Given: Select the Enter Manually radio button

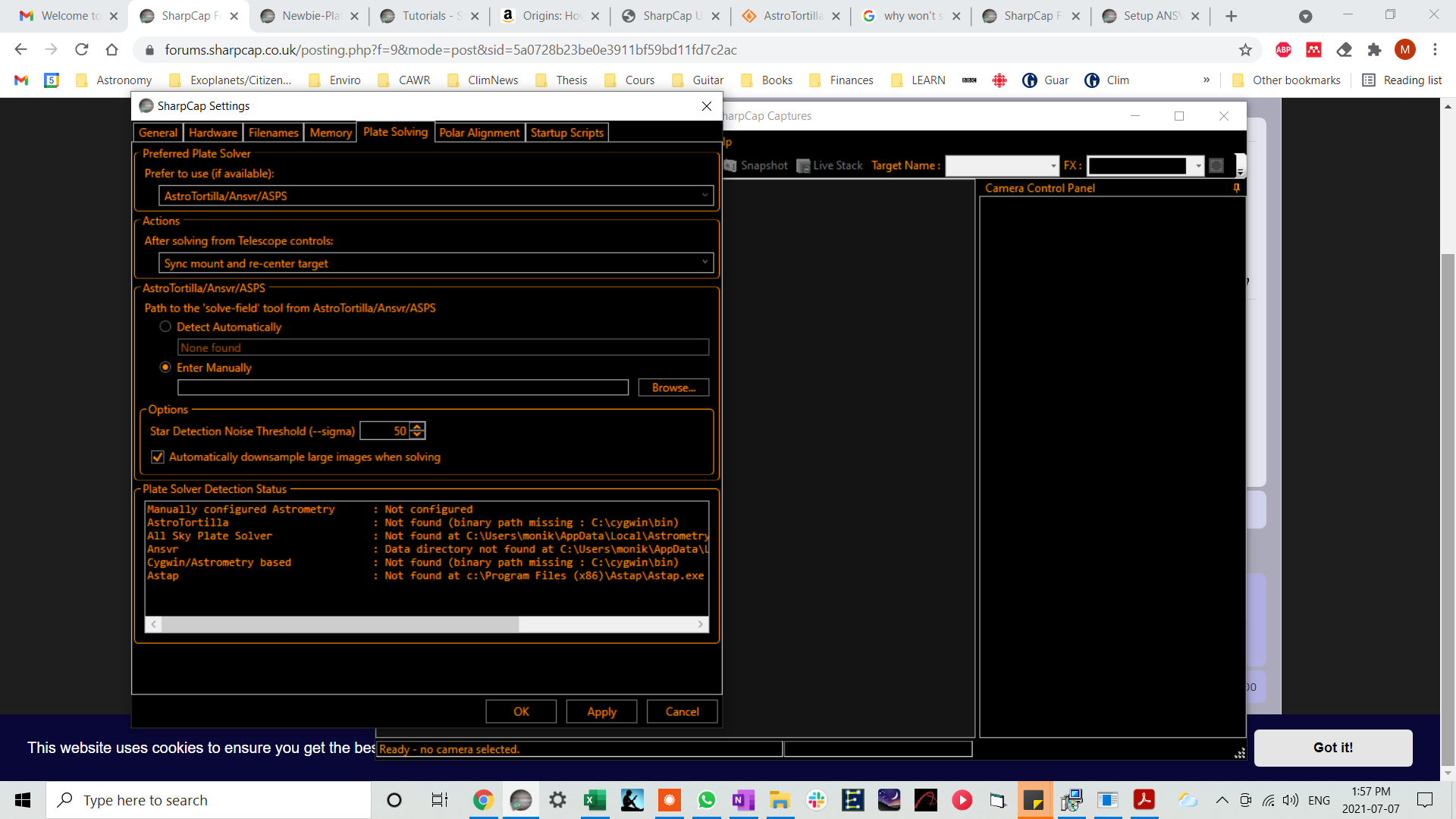Looking at the screenshot, I should [165, 367].
